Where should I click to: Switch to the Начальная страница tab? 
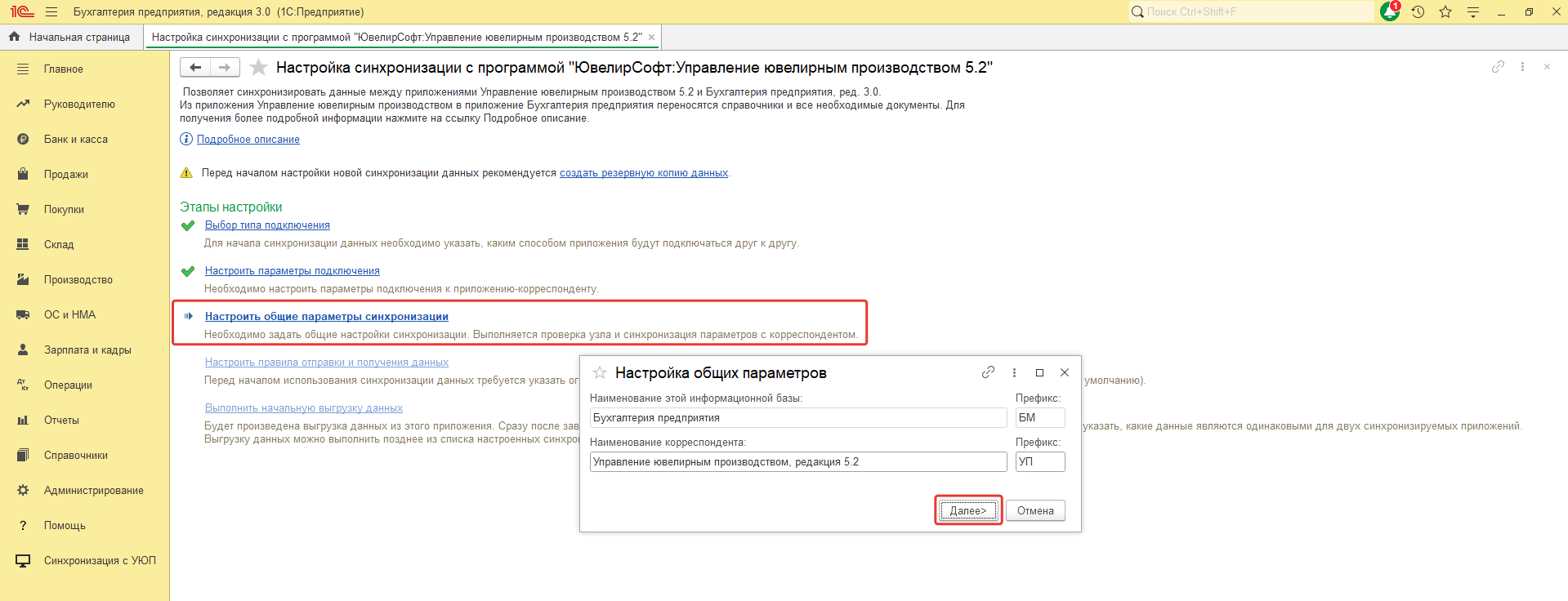71,38
